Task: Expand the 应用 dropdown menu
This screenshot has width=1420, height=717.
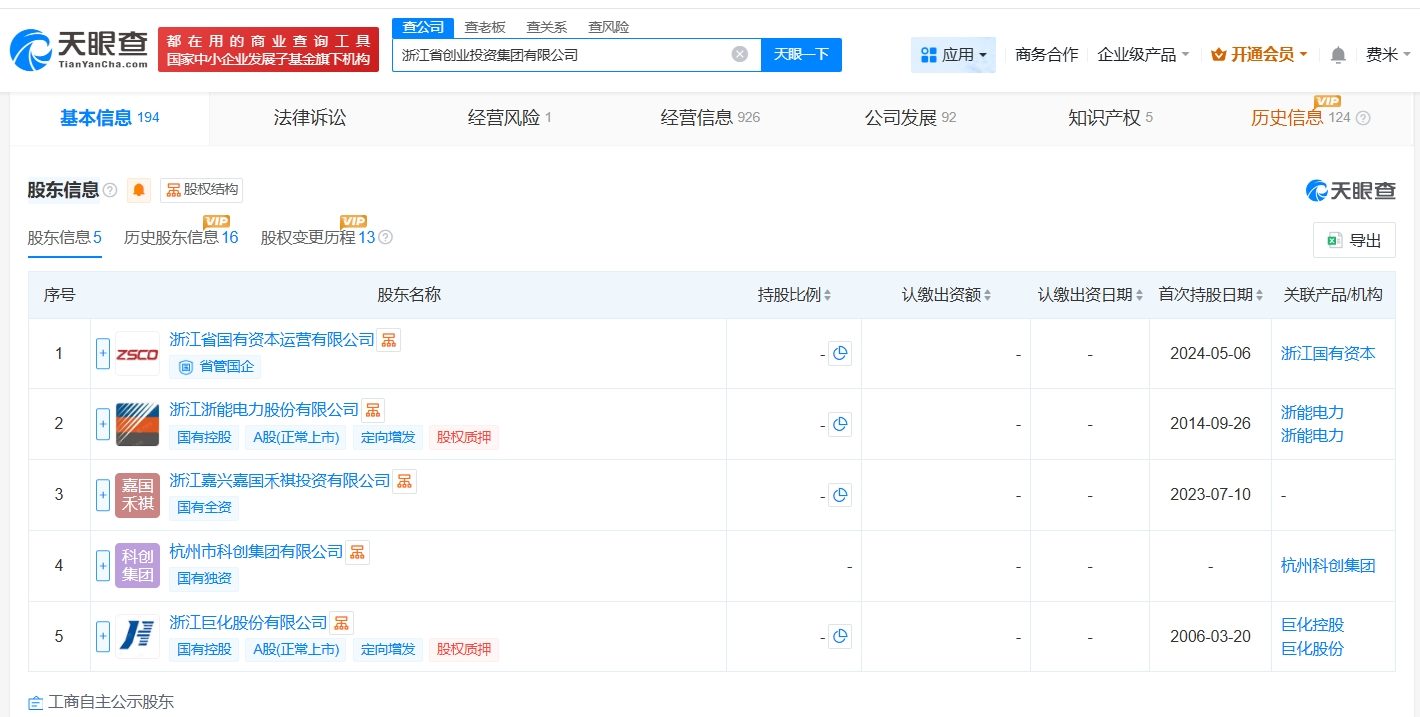Action: 953,54
